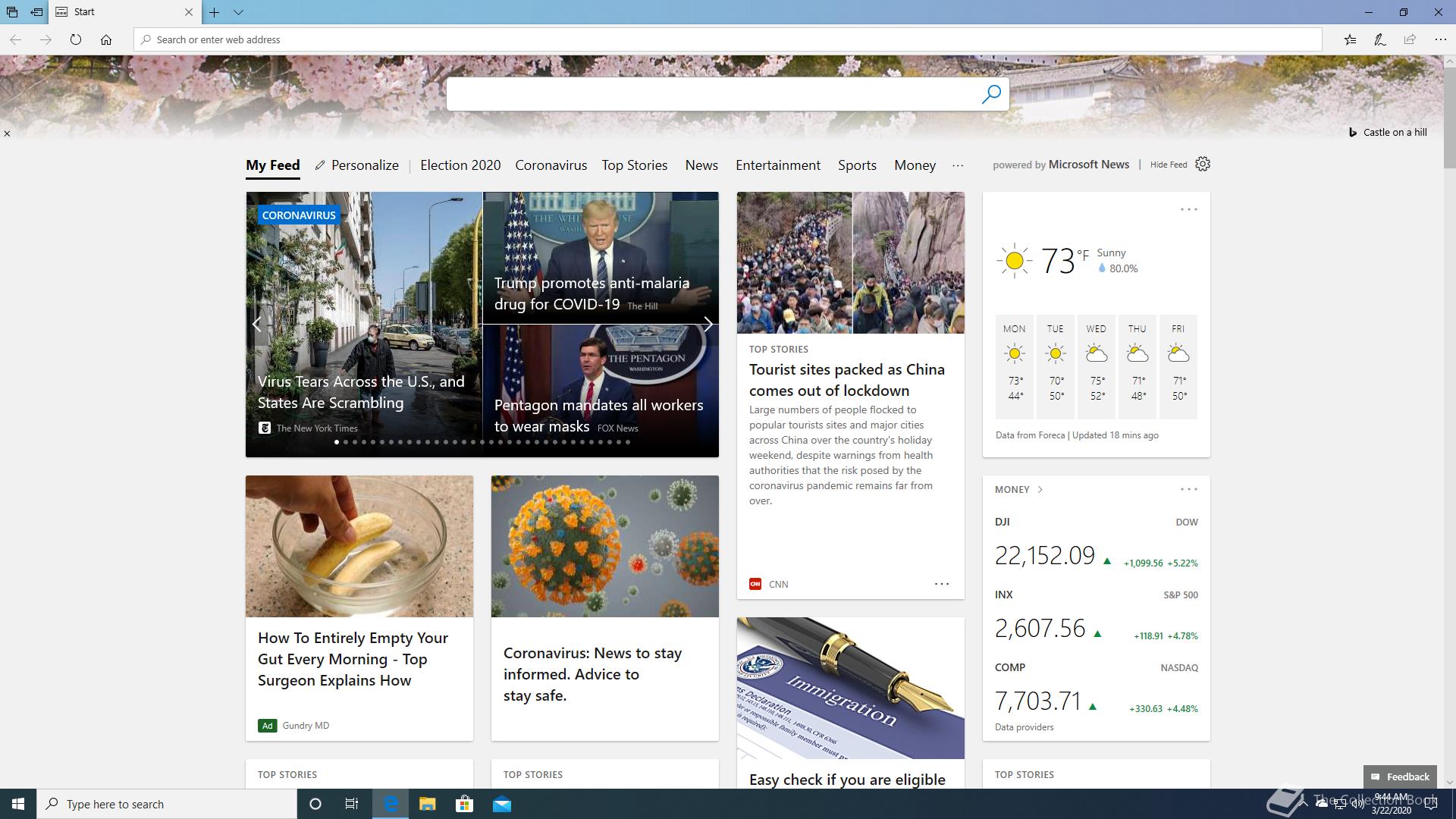Open Tourist sites packed as China headline
Screen dimensions: 1456x819
[x=847, y=380]
